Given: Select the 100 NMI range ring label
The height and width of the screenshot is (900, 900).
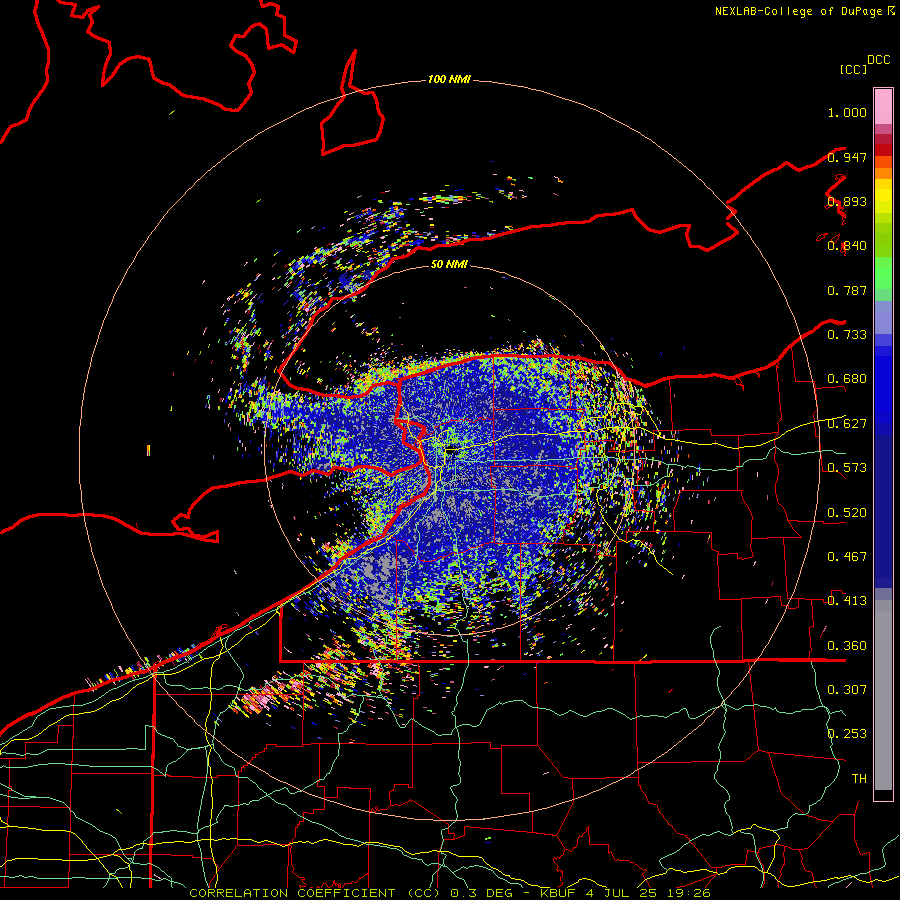Looking at the screenshot, I should point(449,79).
